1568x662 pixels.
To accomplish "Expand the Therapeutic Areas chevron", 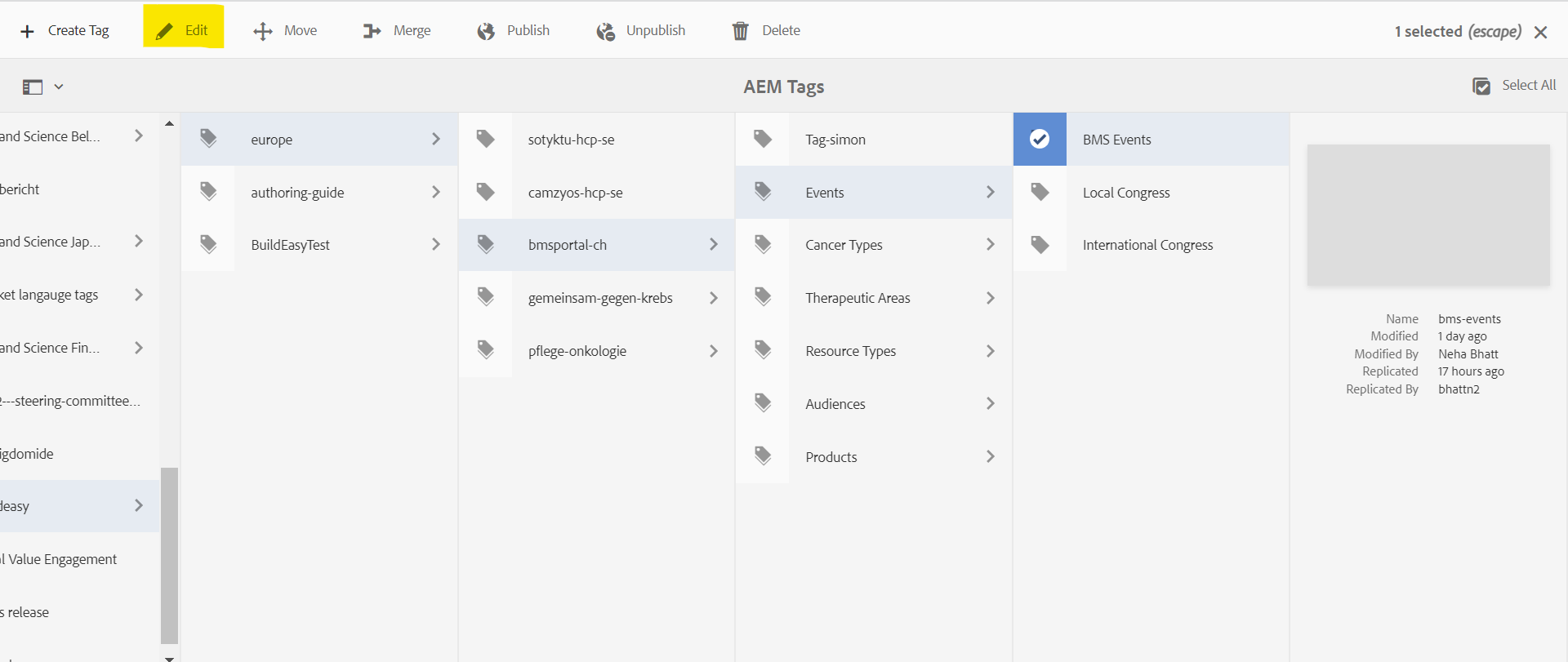I will [x=991, y=298].
